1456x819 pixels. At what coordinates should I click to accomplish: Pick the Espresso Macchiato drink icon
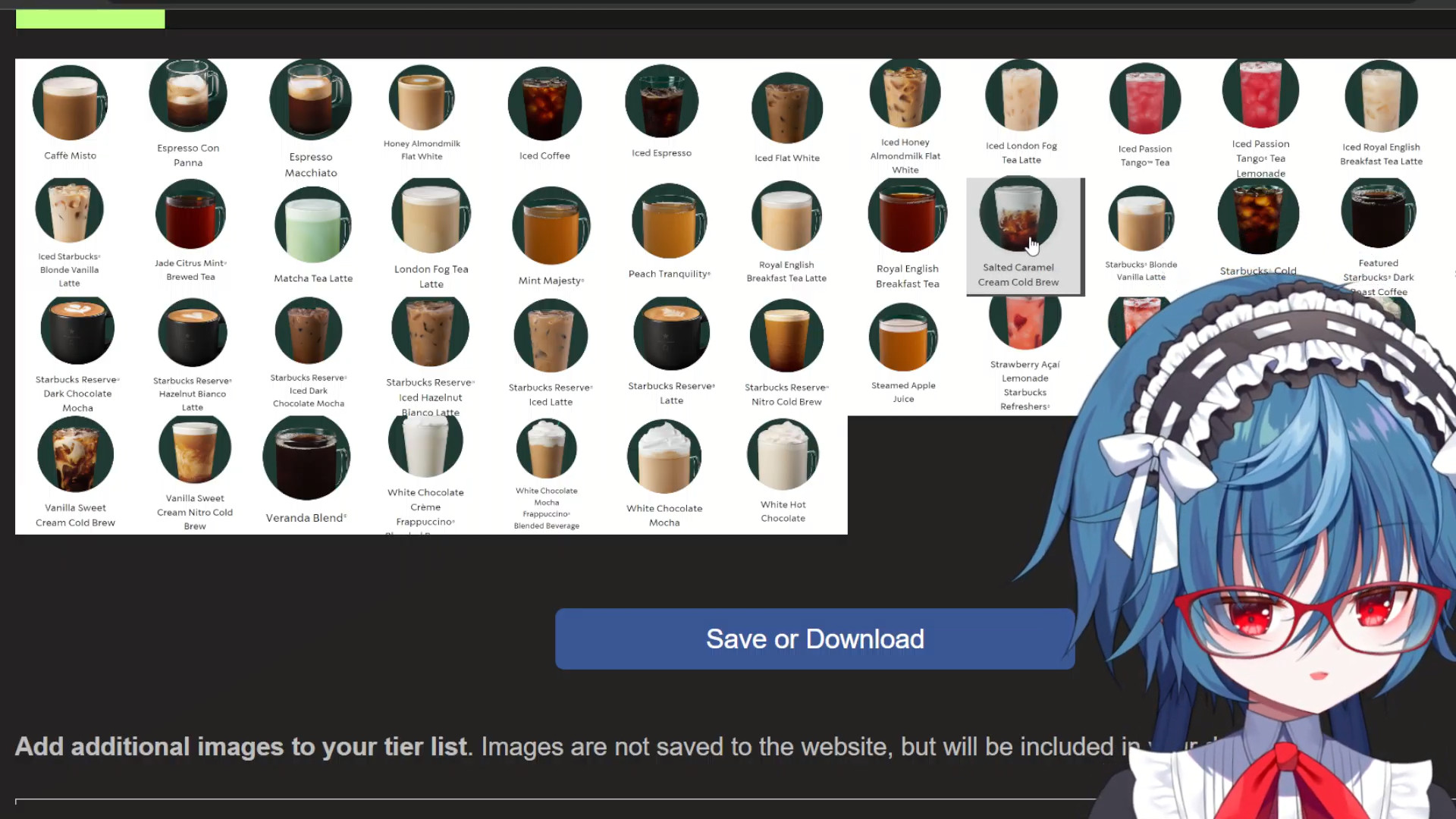pos(310,100)
